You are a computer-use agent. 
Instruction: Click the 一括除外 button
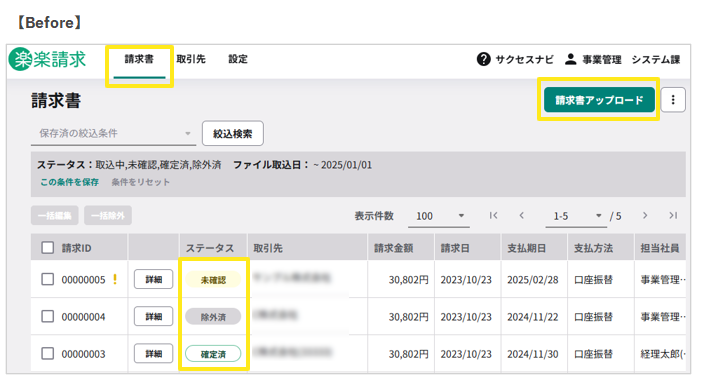click(x=108, y=215)
